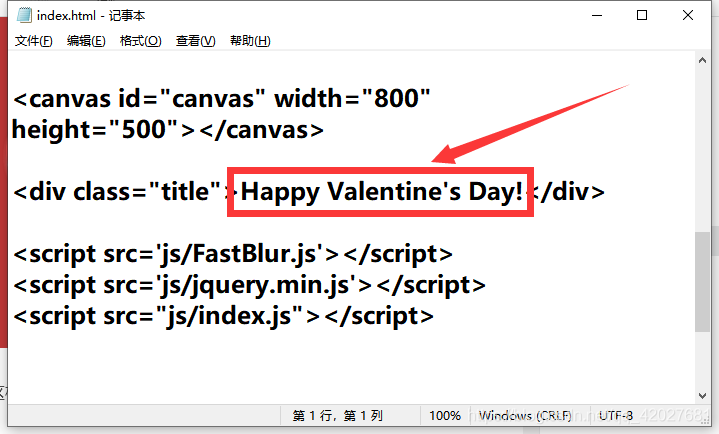
Task: Open the 文件(F) File menu
Action: click(33, 41)
